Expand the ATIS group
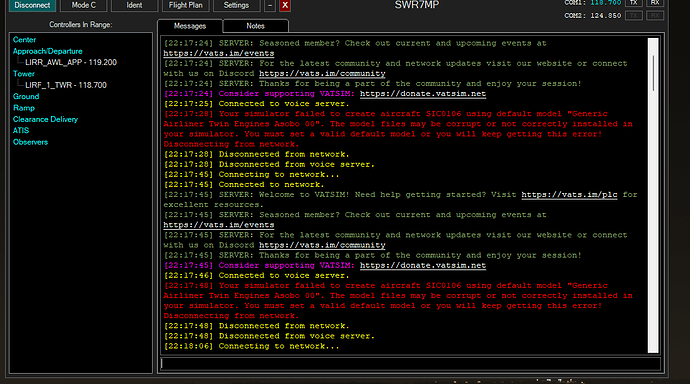This screenshot has height=384, width=690. coord(21,131)
